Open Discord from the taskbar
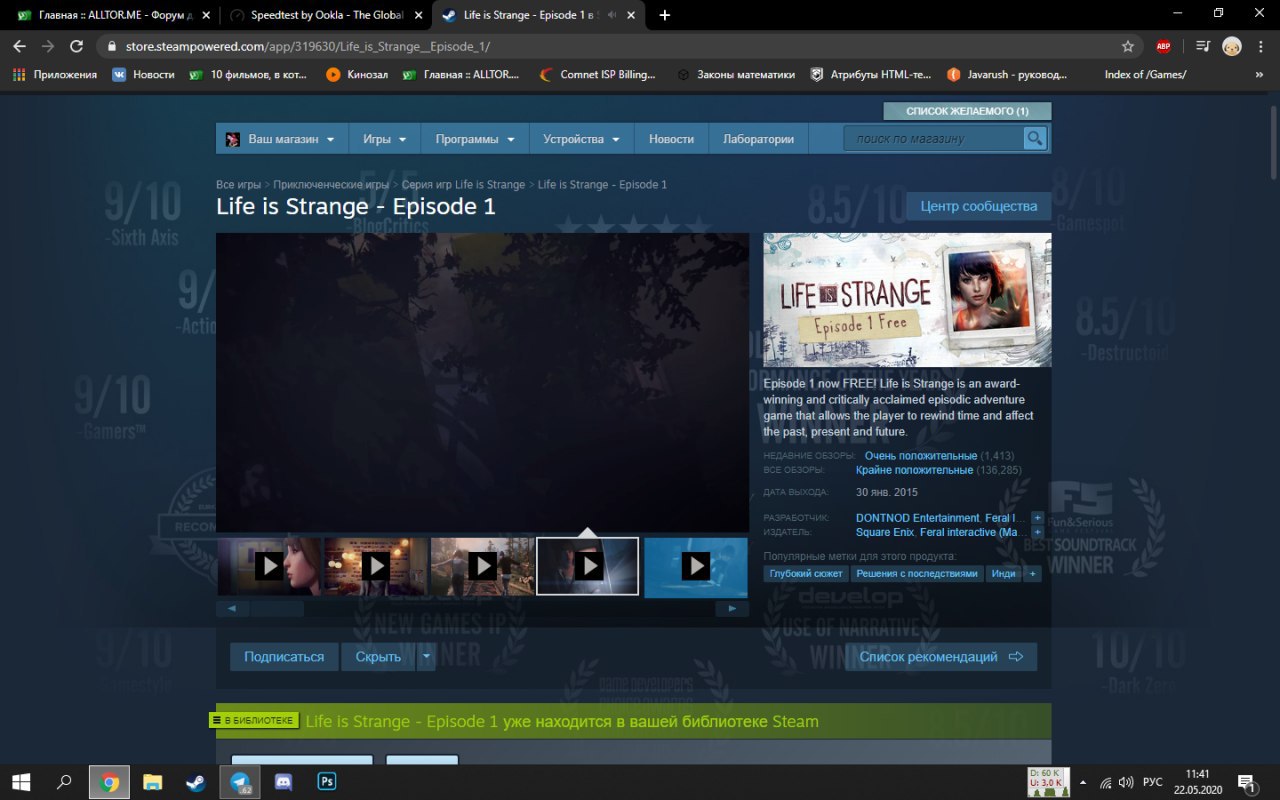This screenshot has width=1280, height=800. (283, 782)
